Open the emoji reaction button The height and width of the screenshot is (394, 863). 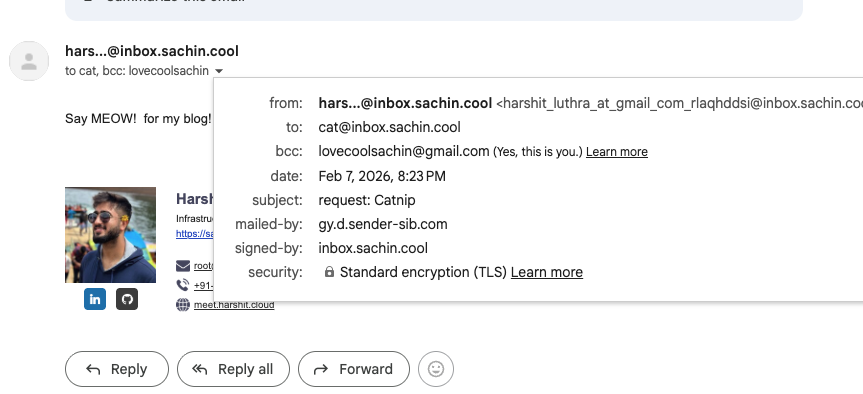(436, 369)
